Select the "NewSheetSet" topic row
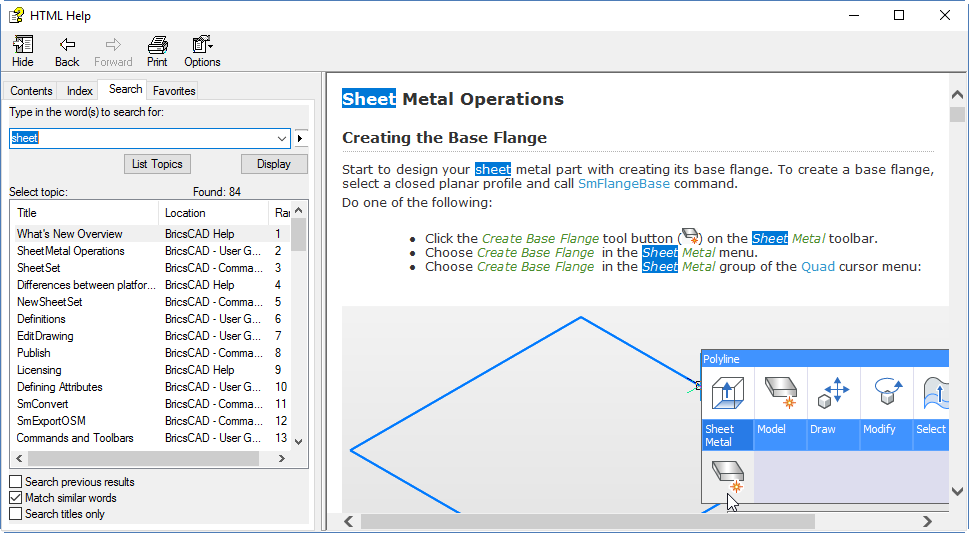969x533 pixels. [151, 302]
